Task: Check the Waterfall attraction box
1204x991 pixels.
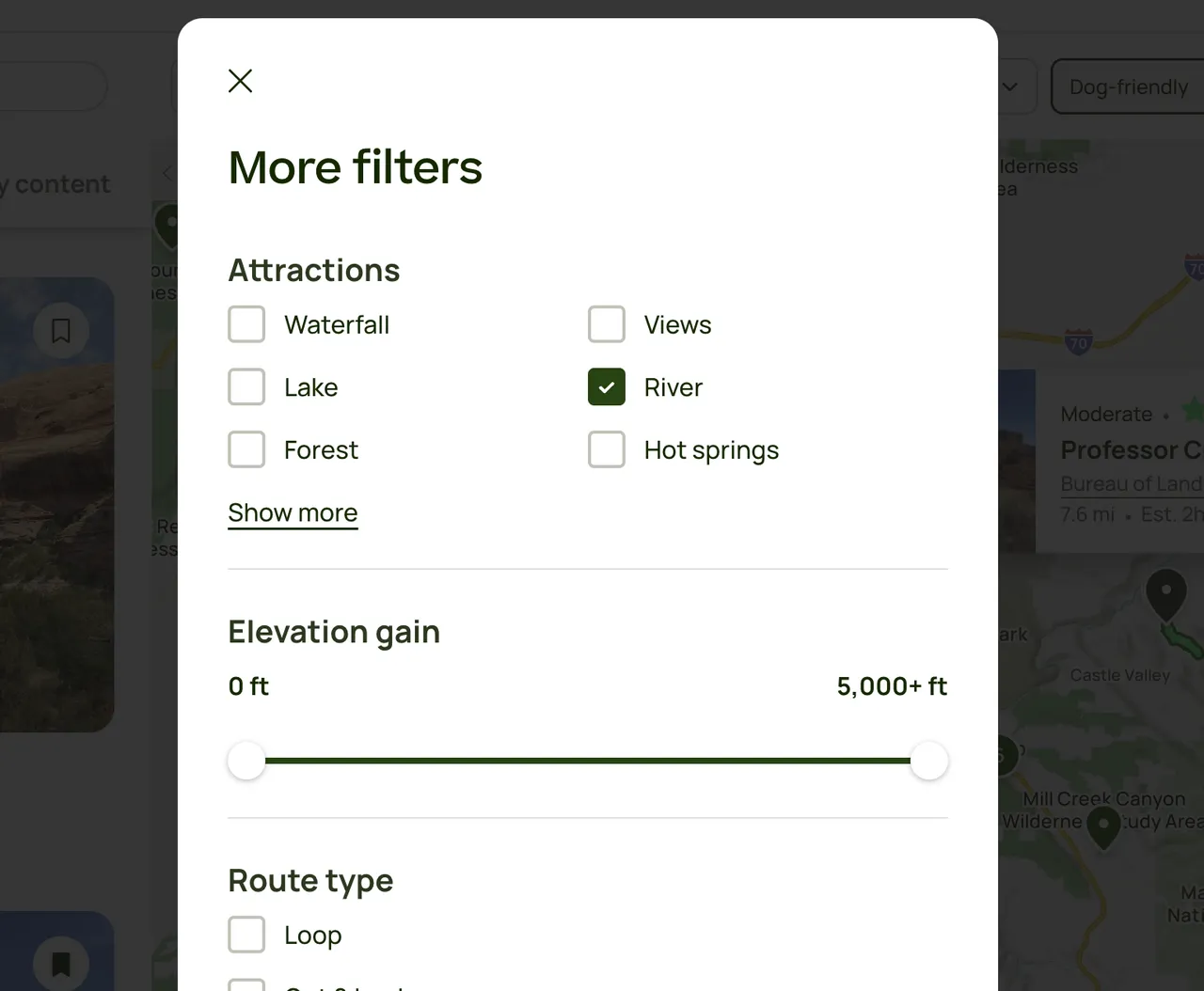Action: tap(246, 324)
